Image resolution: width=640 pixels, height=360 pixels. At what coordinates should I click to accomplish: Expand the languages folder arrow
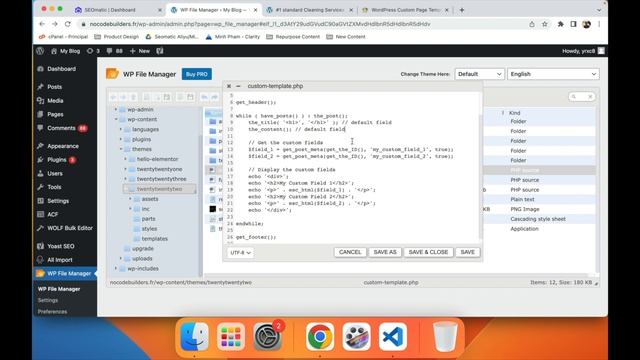pyautogui.click(x=121, y=129)
